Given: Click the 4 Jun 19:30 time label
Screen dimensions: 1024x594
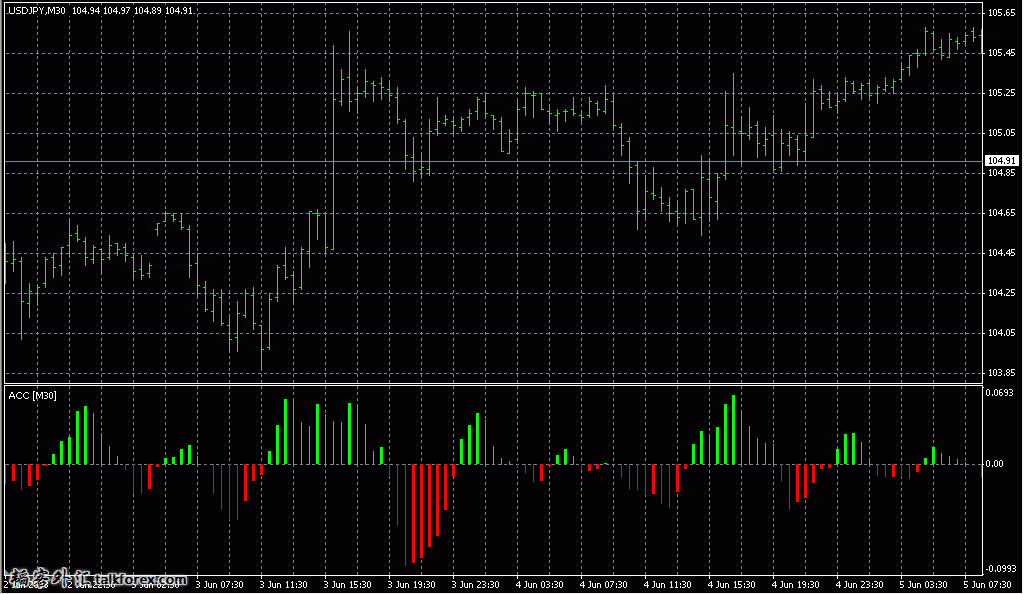Looking at the screenshot, I should pyautogui.click(x=795, y=585).
